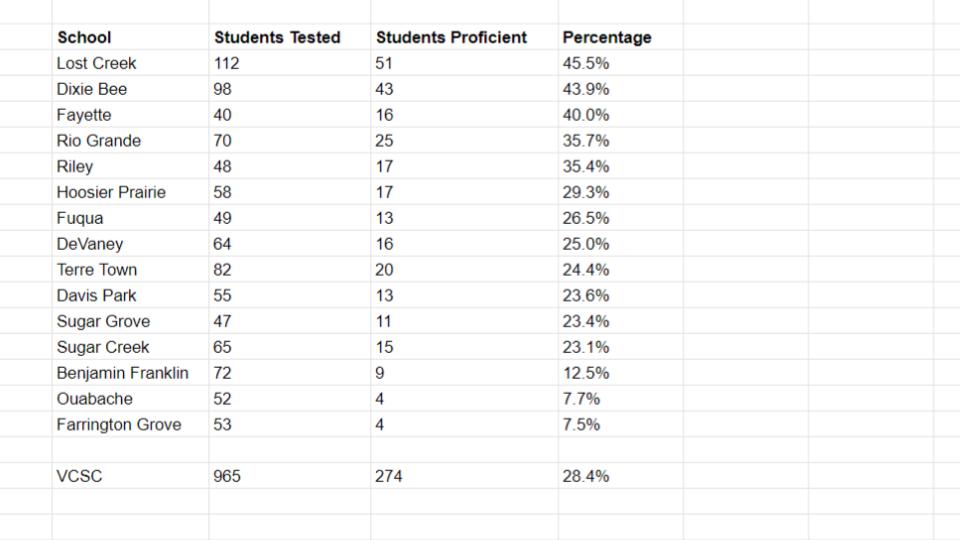Click the Dixie Bee school name
This screenshot has width=960, height=540.
(x=92, y=89)
